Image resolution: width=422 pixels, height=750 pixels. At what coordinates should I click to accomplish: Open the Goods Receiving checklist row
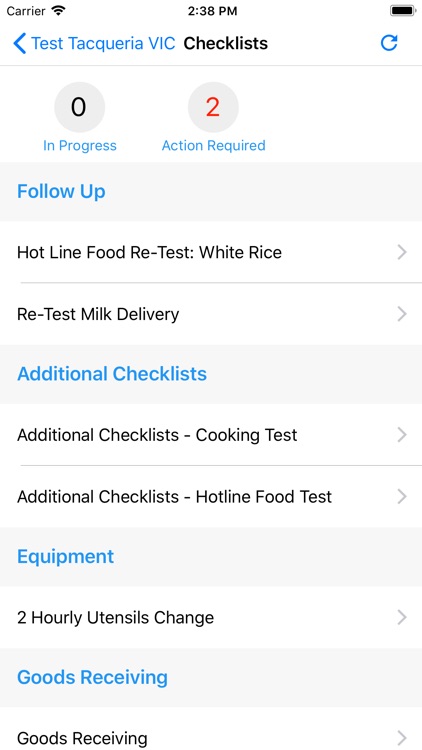pyautogui.click(x=211, y=730)
